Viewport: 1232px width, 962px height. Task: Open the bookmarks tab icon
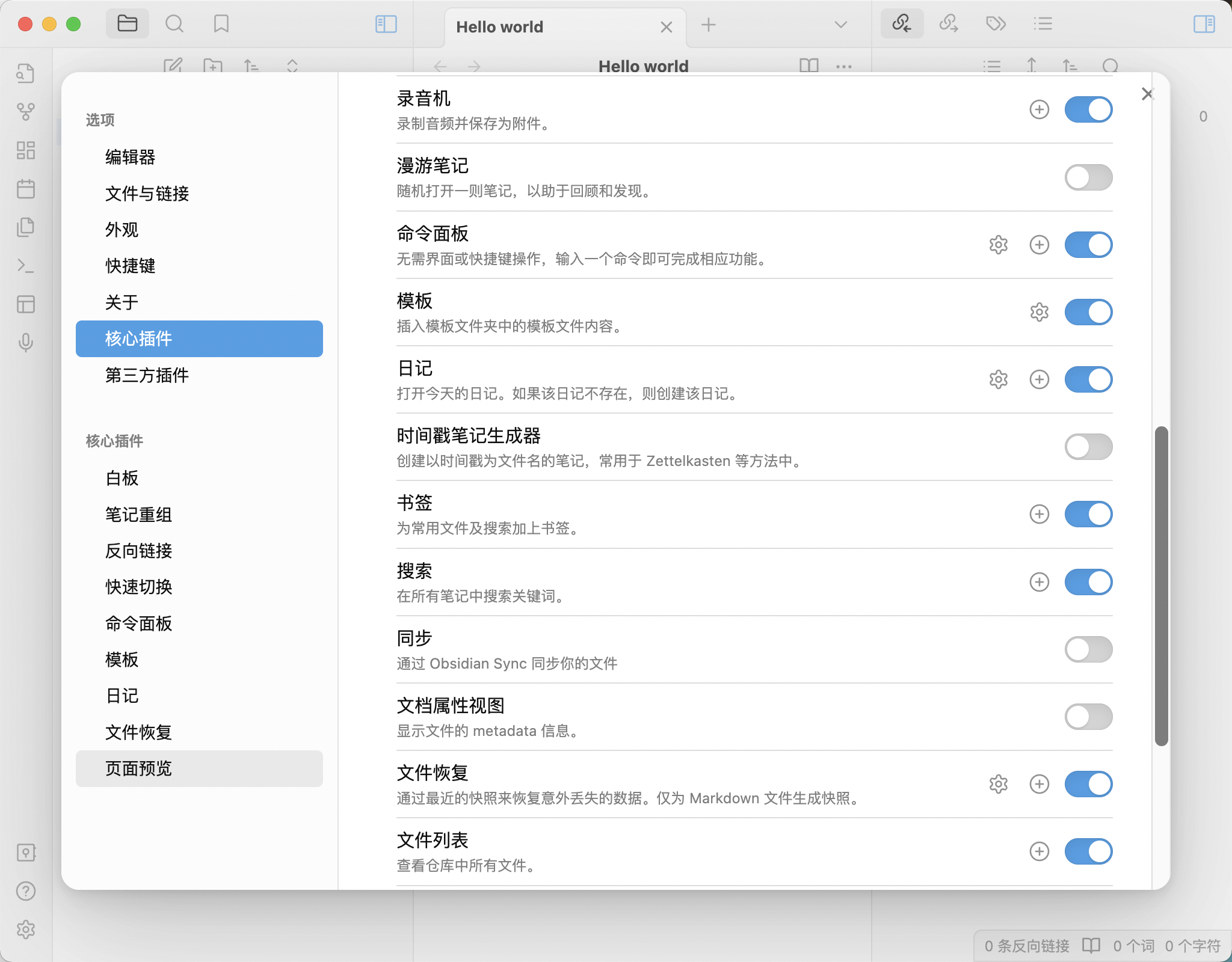[x=221, y=24]
